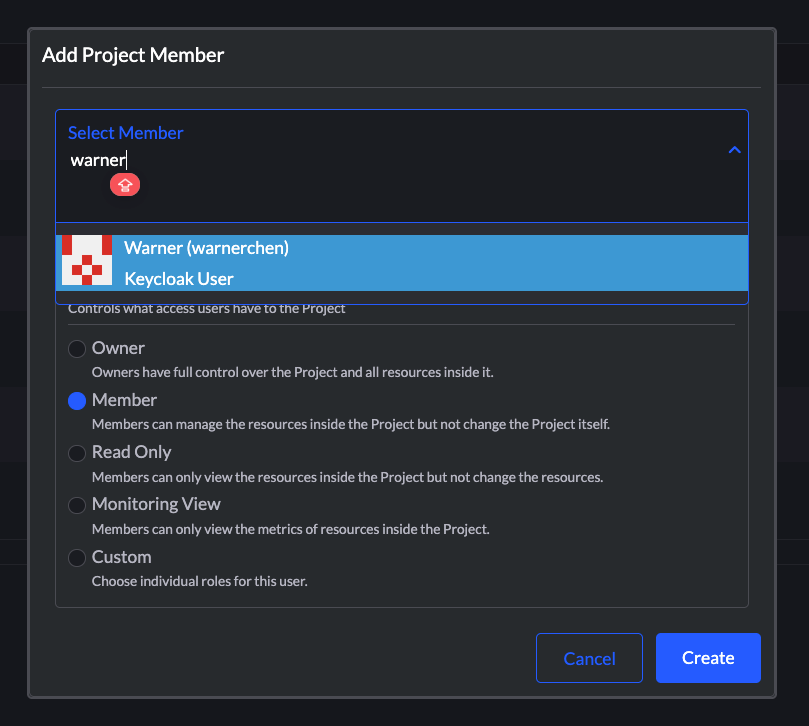This screenshot has width=809, height=726.
Task: Click the Select Member field label
Action: point(126,133)
